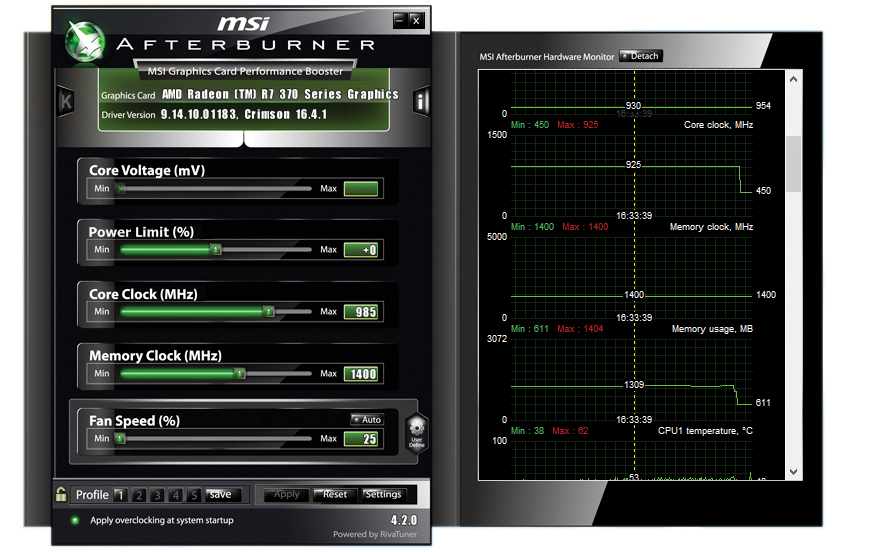Viewport: 884px width, 552px height.
Task: Toggle the profile lock padlock icon
Action: pos(61,494)
